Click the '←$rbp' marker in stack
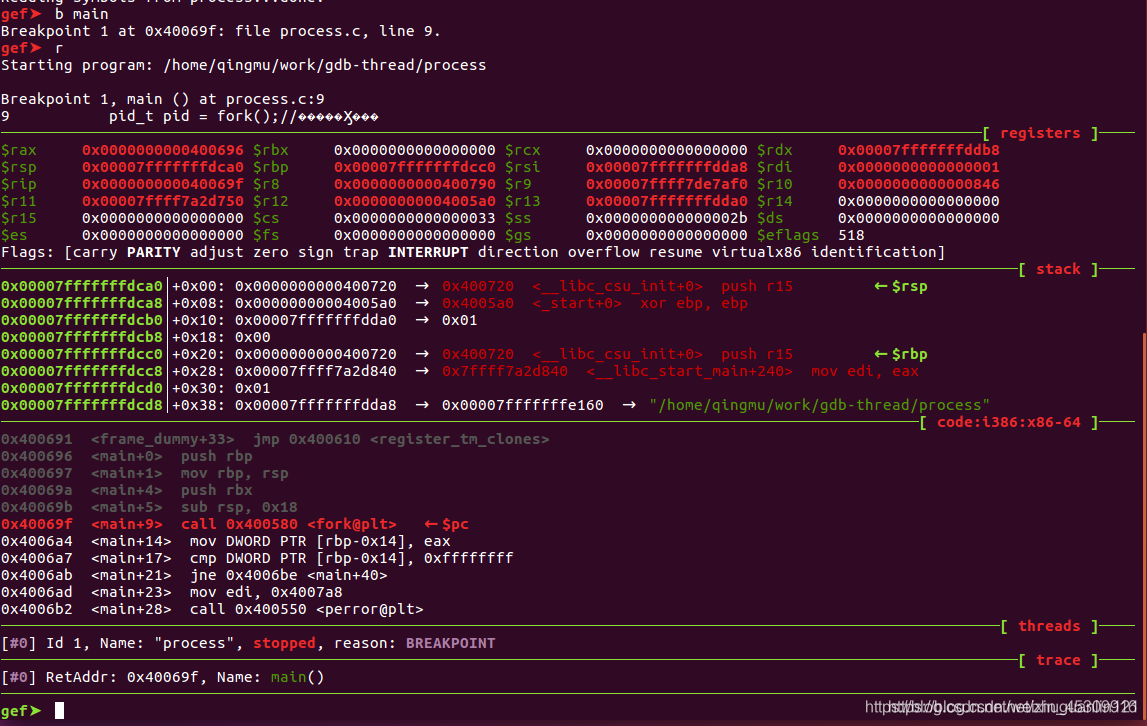Screen dimensions: 1147x726 click(x=901, y=354)
